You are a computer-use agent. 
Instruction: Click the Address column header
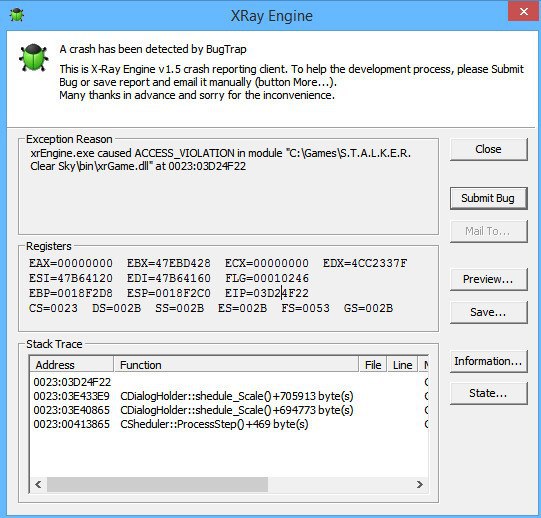coord(72,364)
